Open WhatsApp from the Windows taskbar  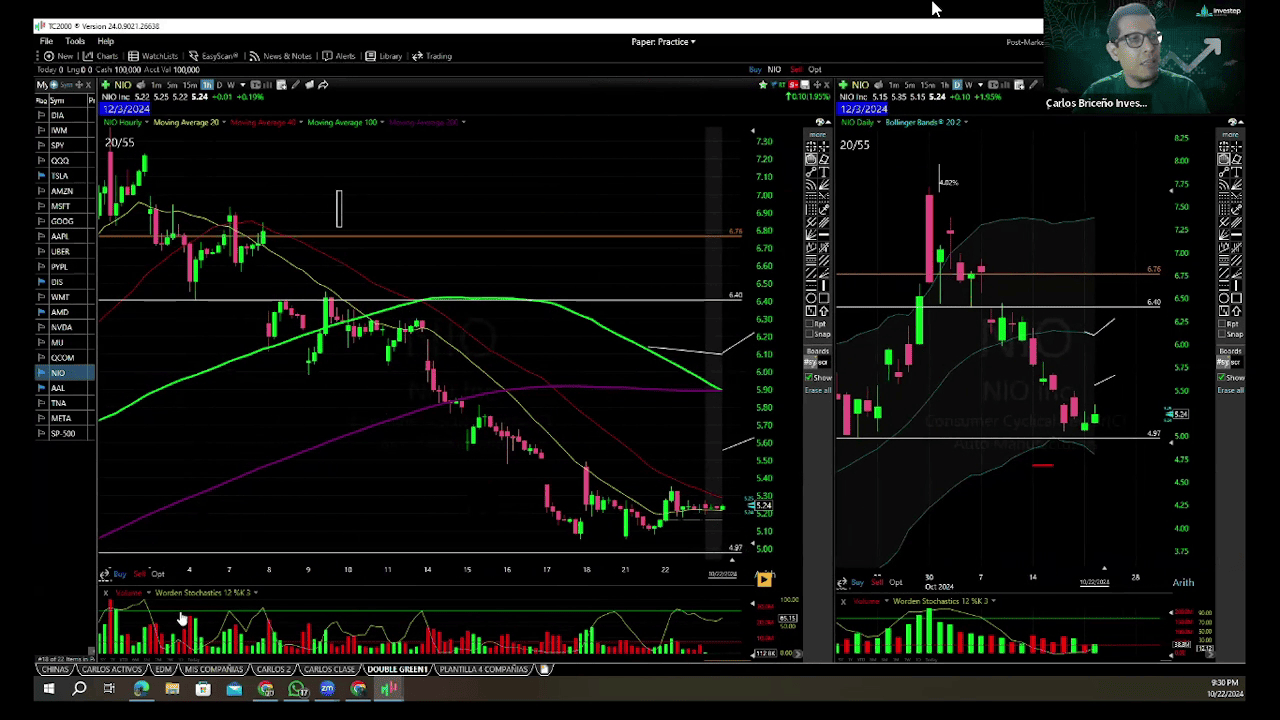296,689
